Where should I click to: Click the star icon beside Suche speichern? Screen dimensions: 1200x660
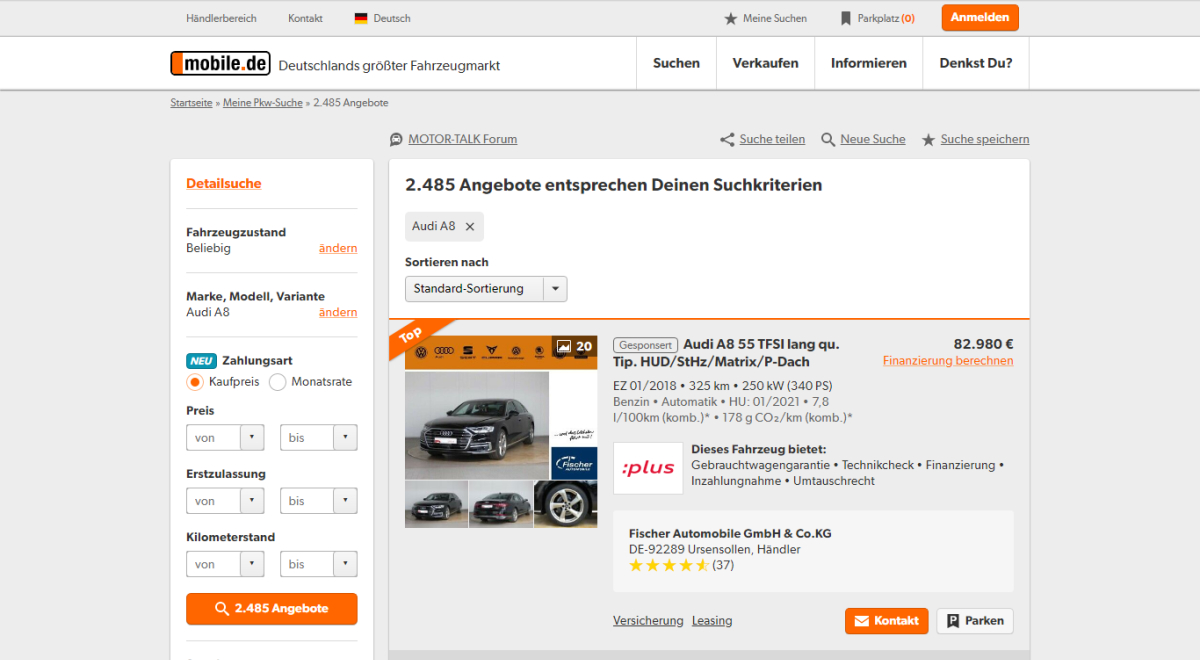pyautogui.click(x=928, y=140)
